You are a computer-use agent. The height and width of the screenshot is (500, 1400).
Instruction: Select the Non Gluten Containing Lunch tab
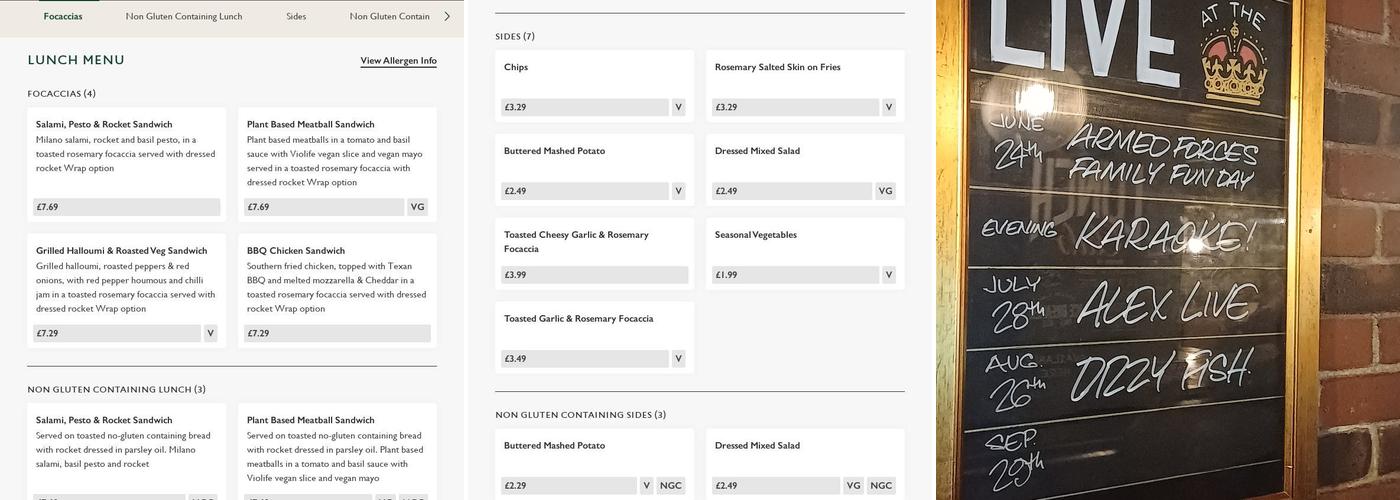[184, 17]
